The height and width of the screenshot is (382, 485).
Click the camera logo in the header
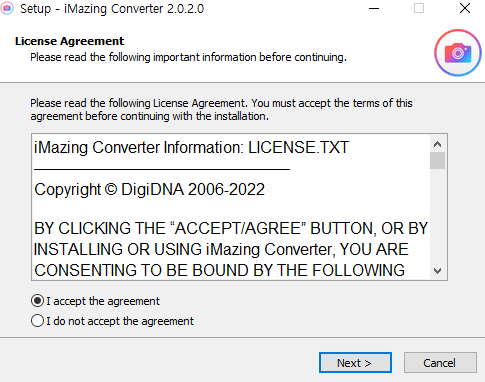tap(458, 53)
